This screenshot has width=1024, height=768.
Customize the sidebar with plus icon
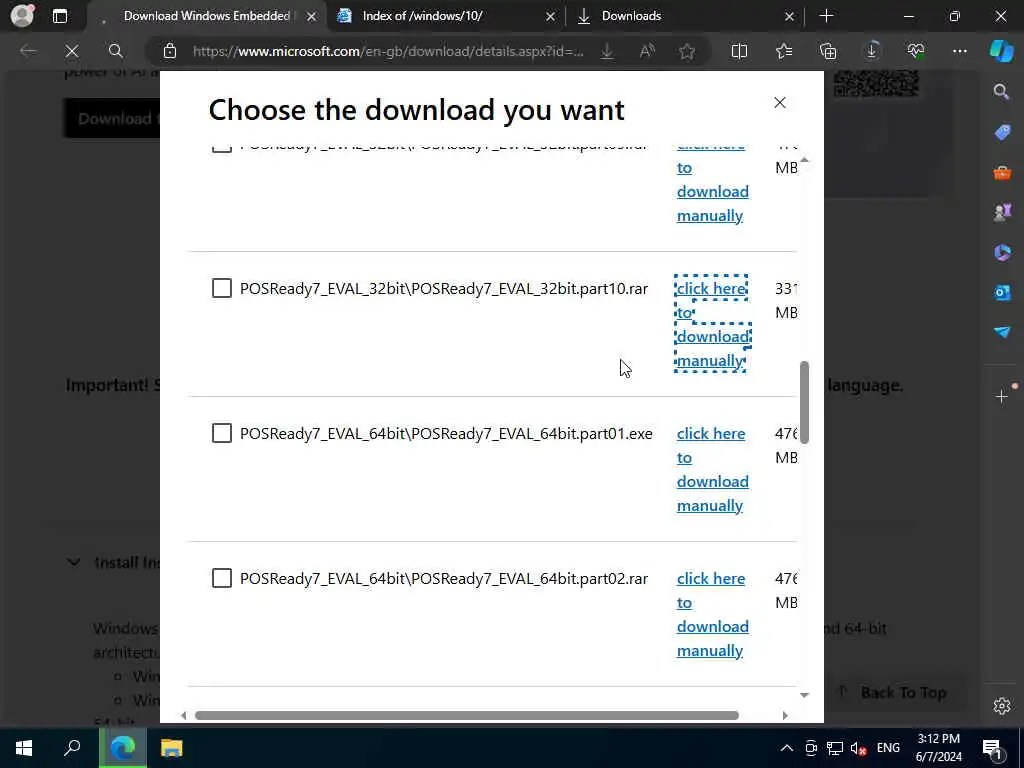coord(1002,396)
